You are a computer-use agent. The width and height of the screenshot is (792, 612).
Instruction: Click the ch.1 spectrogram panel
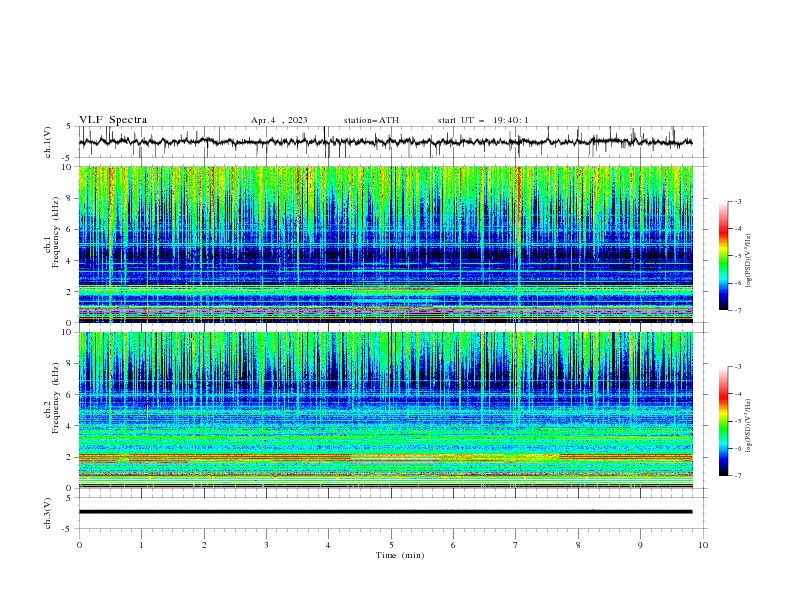(x=386, y=244)
